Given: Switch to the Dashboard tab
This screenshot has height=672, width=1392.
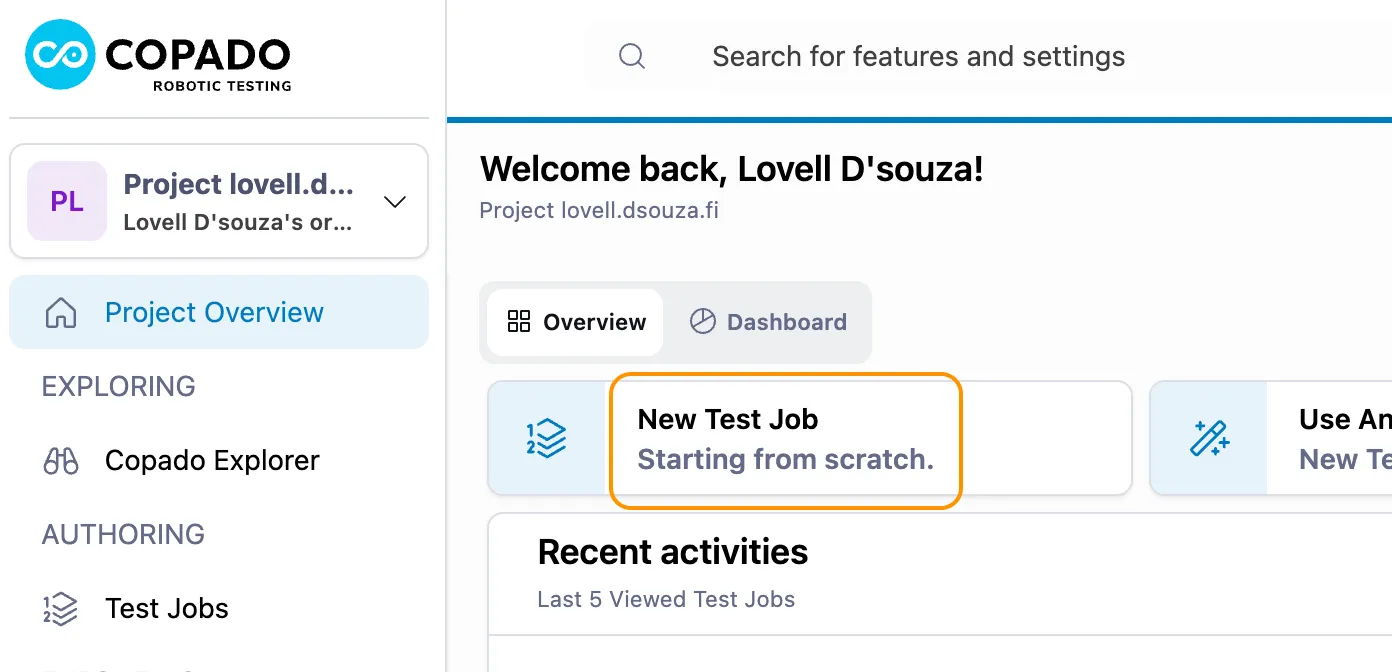Looking at the screenshot, I should [x=768, y=322].
